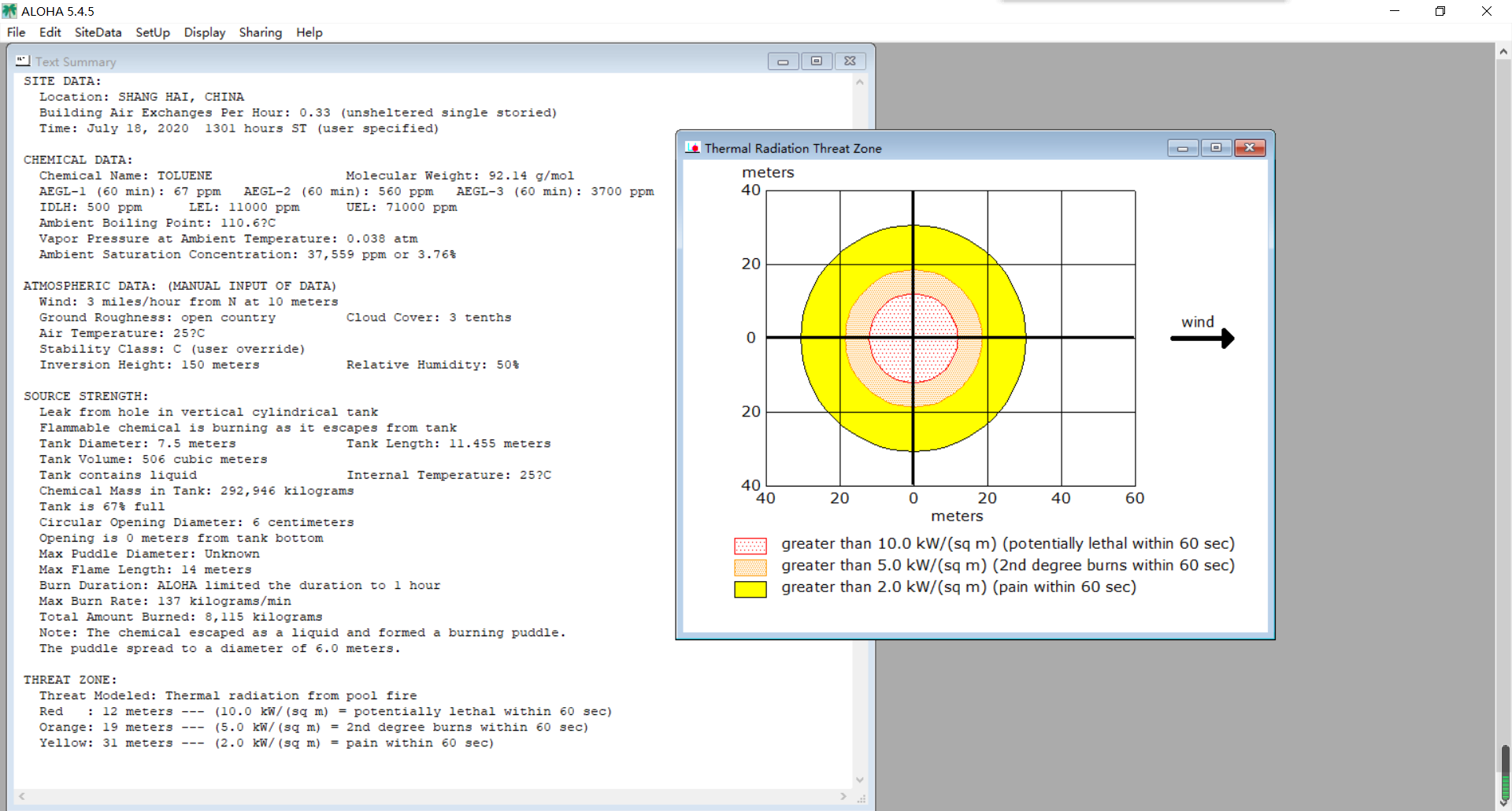Viewport: 1512px width, 811px height.
Task: Click the Text Summary window icon
Action: [23, 61]
